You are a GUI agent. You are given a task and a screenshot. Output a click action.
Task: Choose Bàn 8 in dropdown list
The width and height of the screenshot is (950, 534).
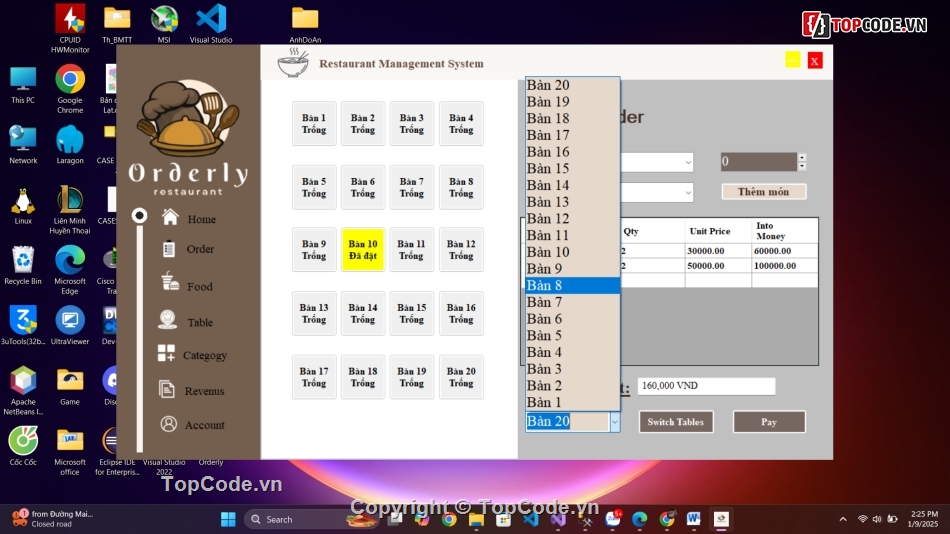[x=573, y=285]
